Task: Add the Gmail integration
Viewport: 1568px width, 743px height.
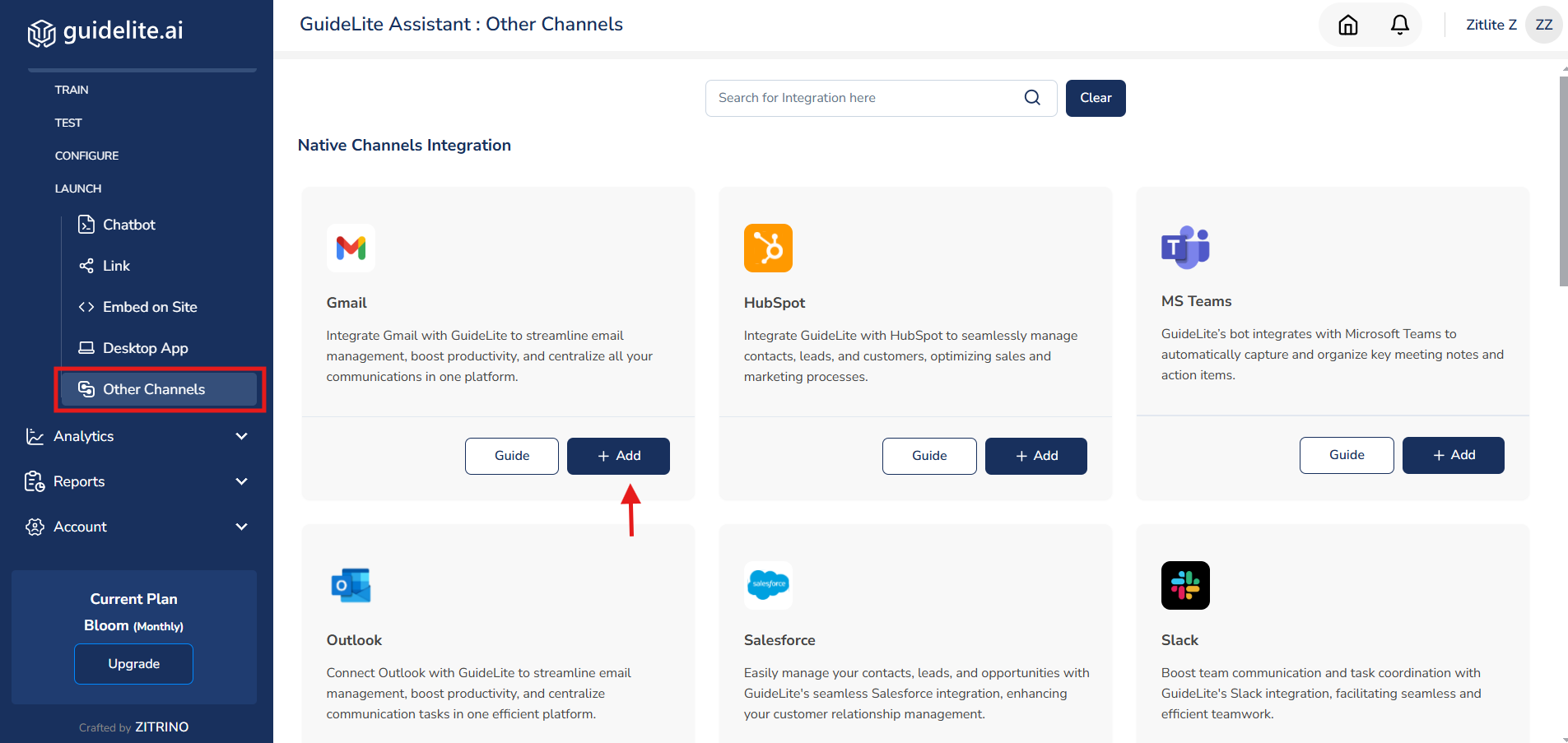Action: tap(618, 456)
